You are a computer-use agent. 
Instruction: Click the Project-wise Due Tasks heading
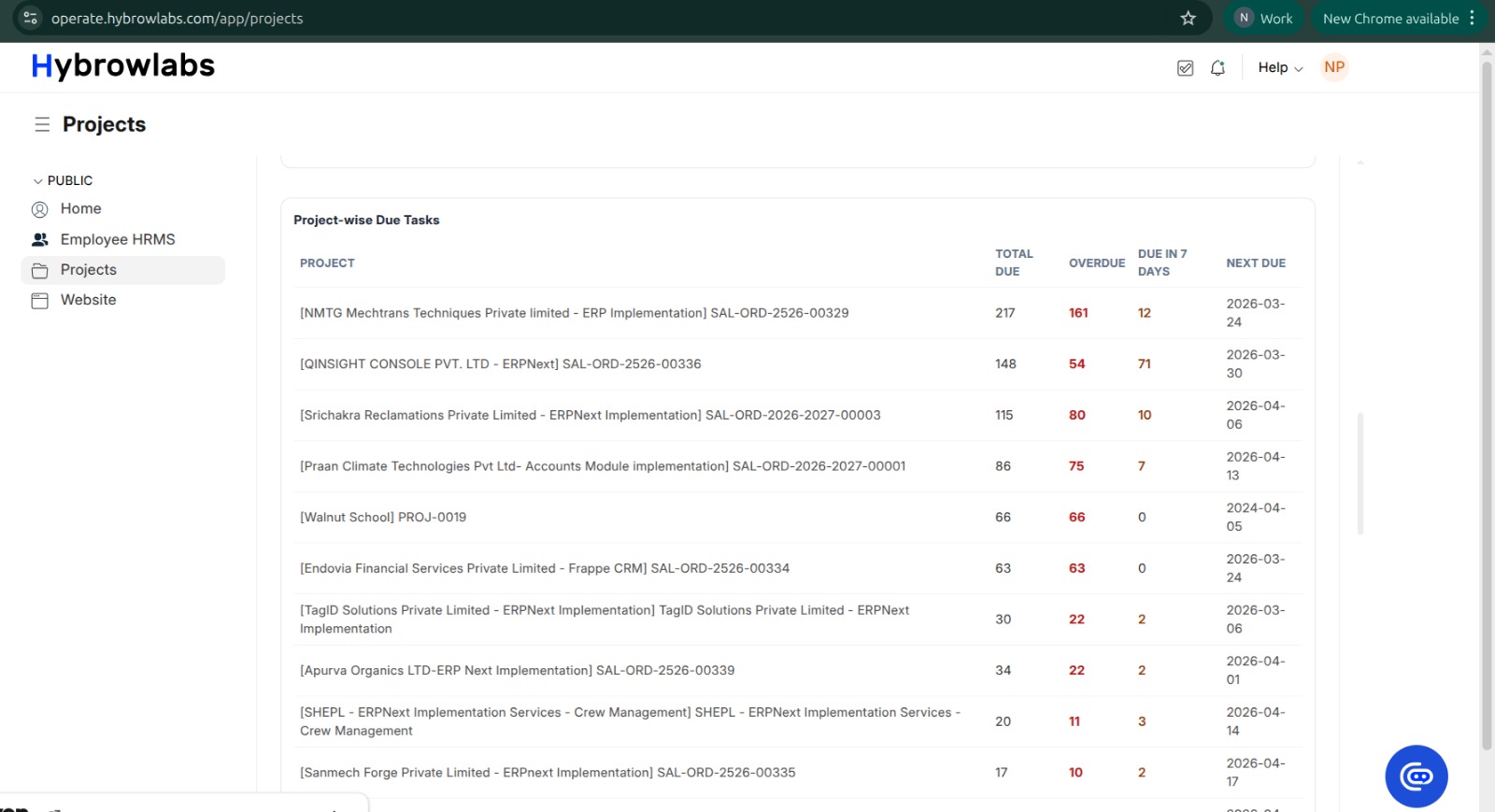(x=366, y=221)
